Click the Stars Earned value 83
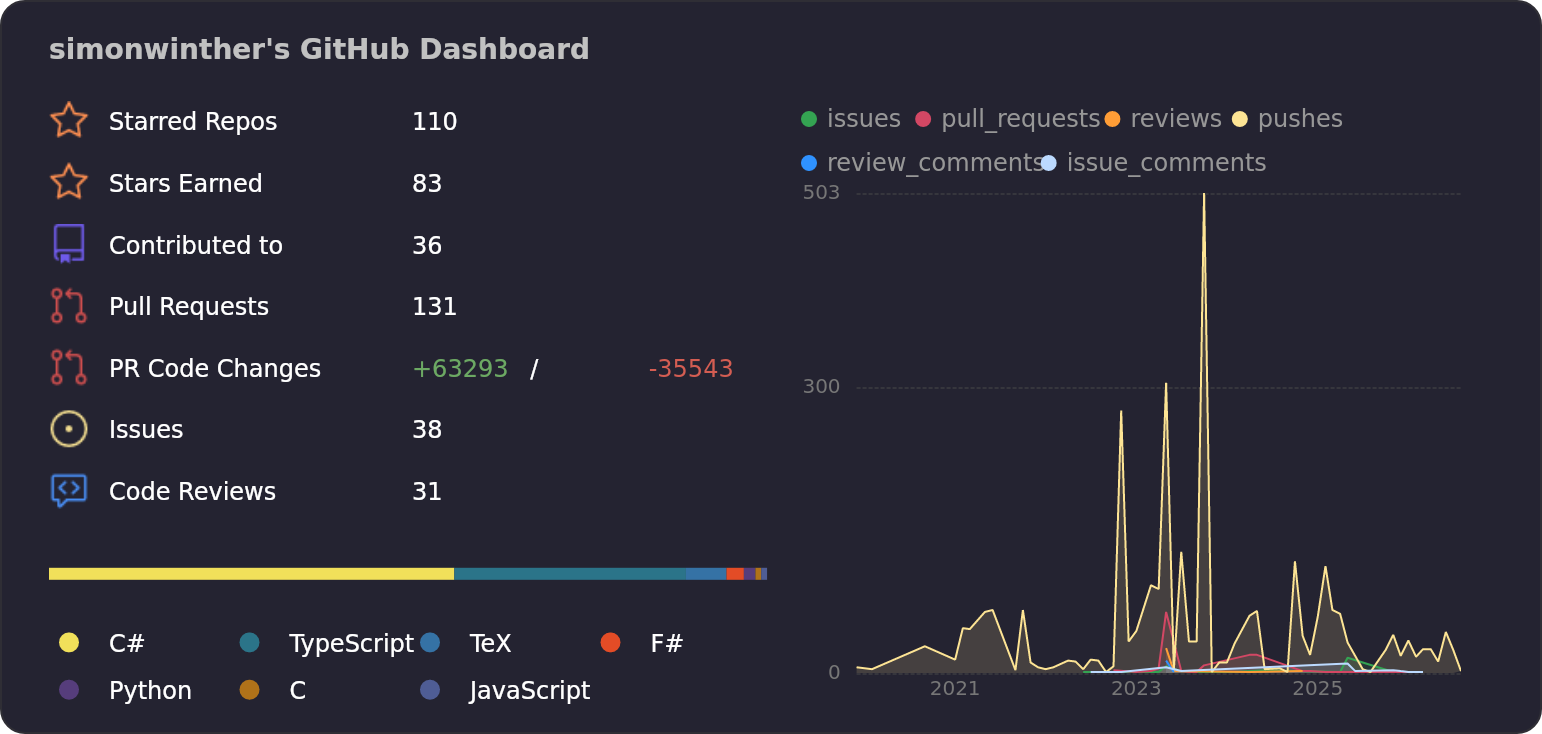This screenshot has width=1542, height=734. (427, 184)
